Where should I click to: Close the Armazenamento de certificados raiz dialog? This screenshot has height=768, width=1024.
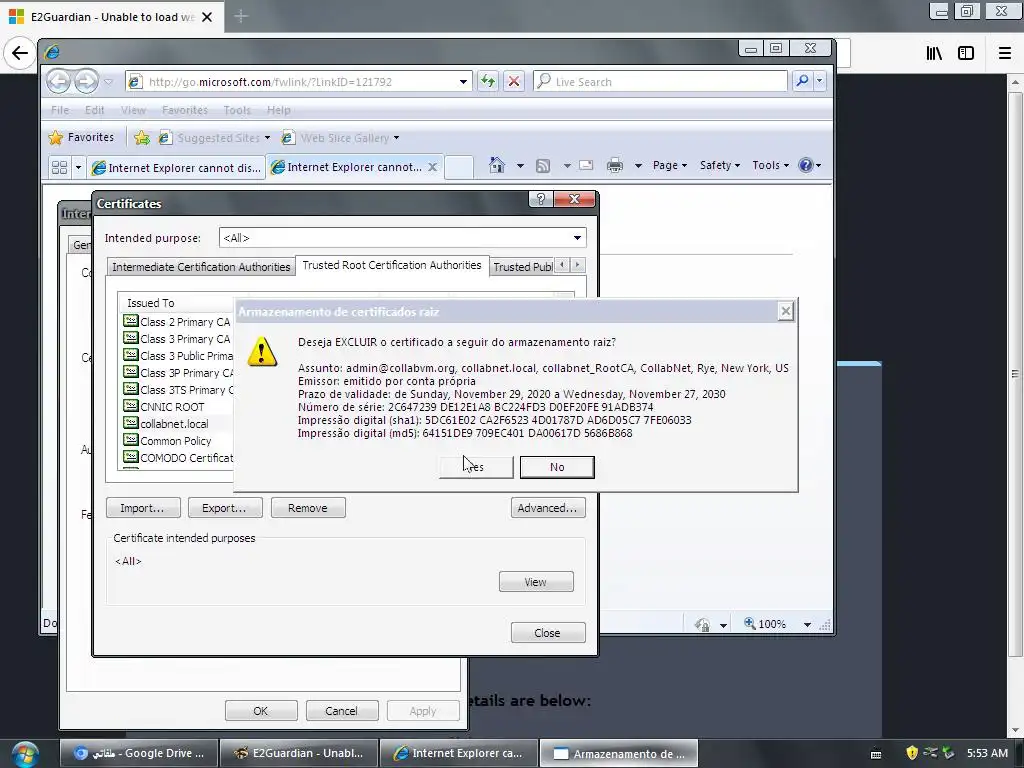click(x=786, y=312)
